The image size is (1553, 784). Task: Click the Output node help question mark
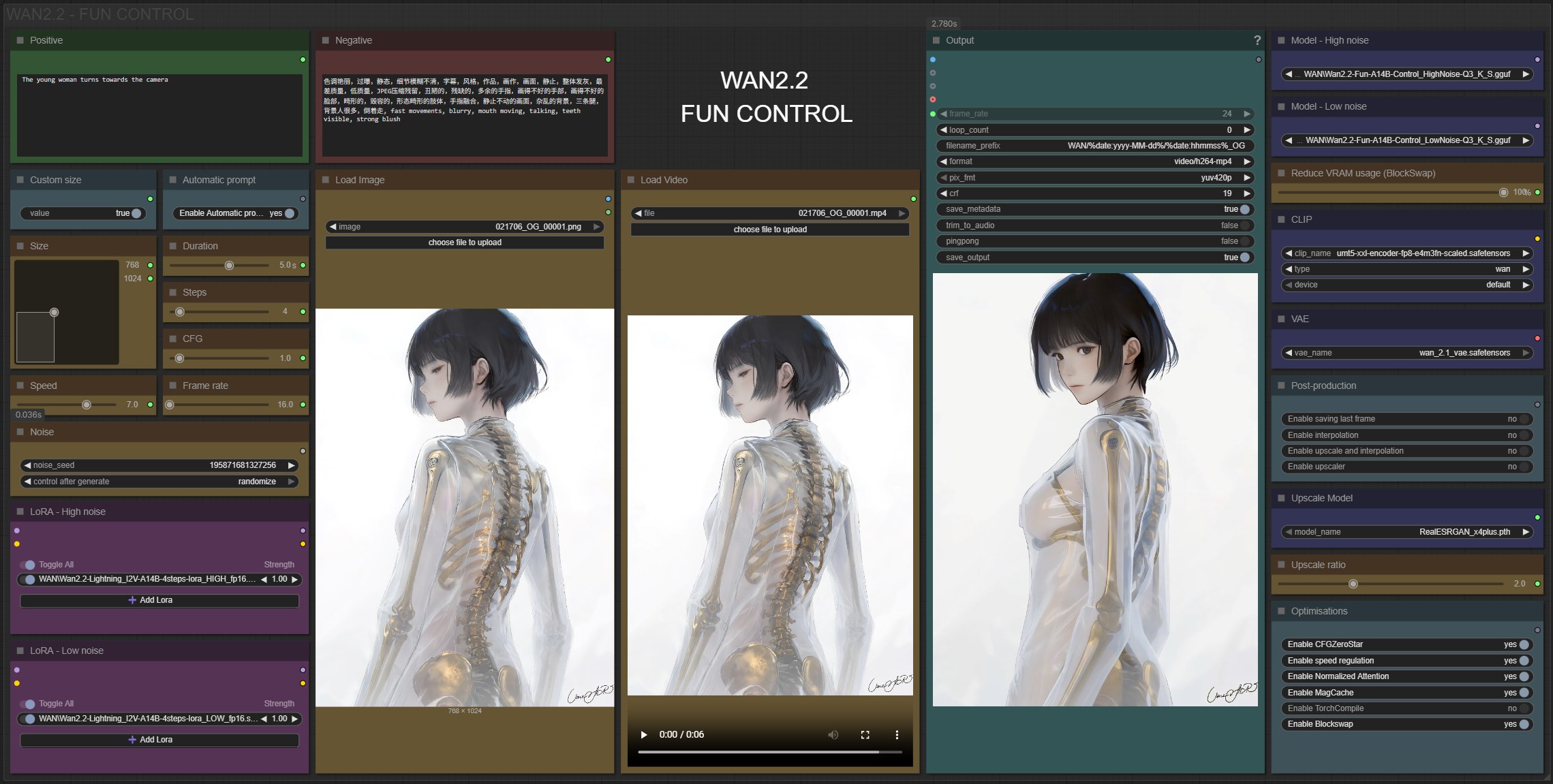pos(1257,40)
